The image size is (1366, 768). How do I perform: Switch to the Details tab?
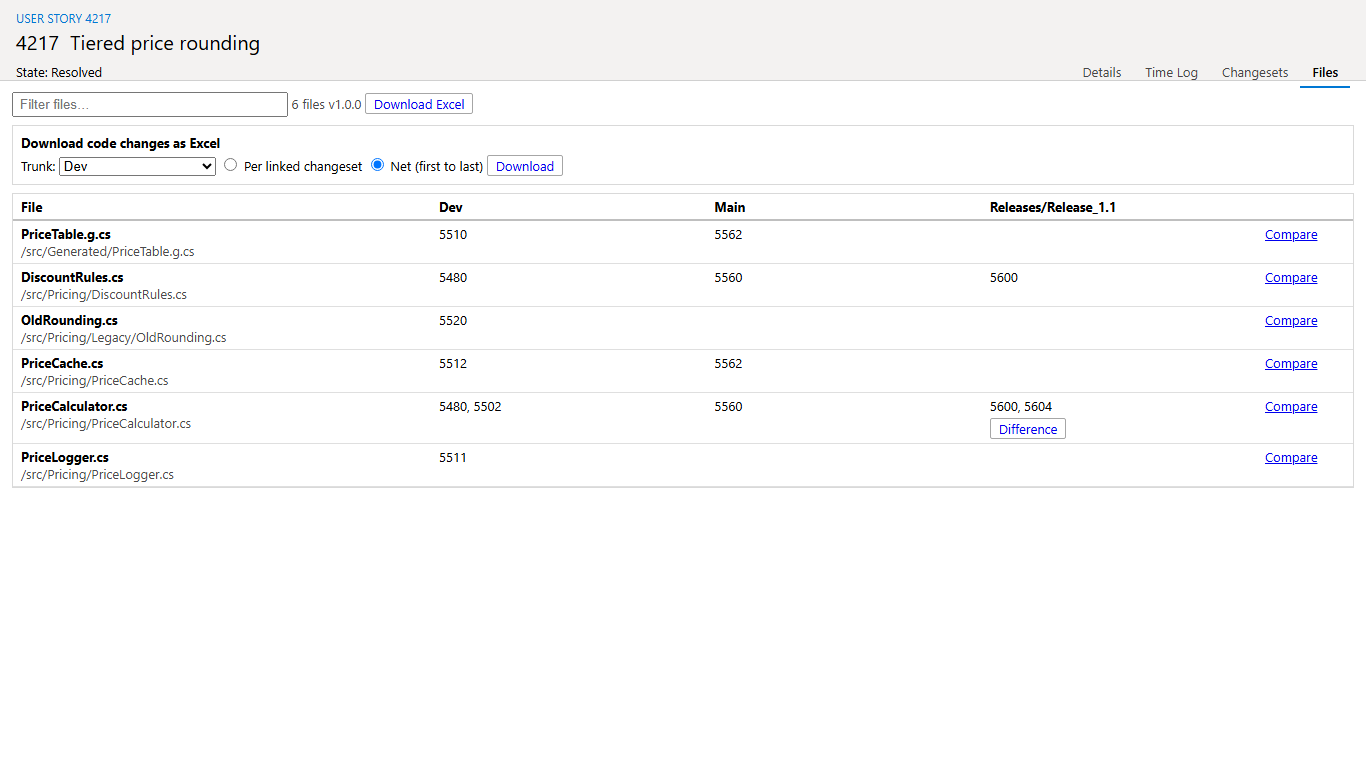coord(1102,72)
